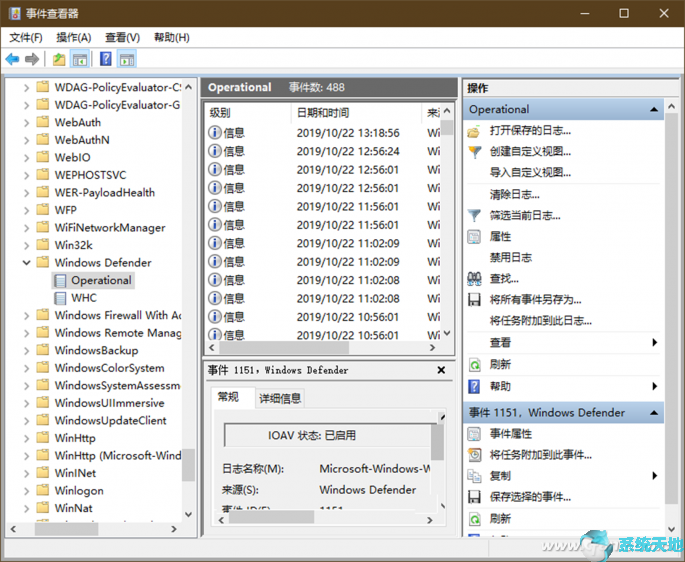Switch to the Details tab of event
The width and height of the screenshot is (685, 562).
point(280,398)
